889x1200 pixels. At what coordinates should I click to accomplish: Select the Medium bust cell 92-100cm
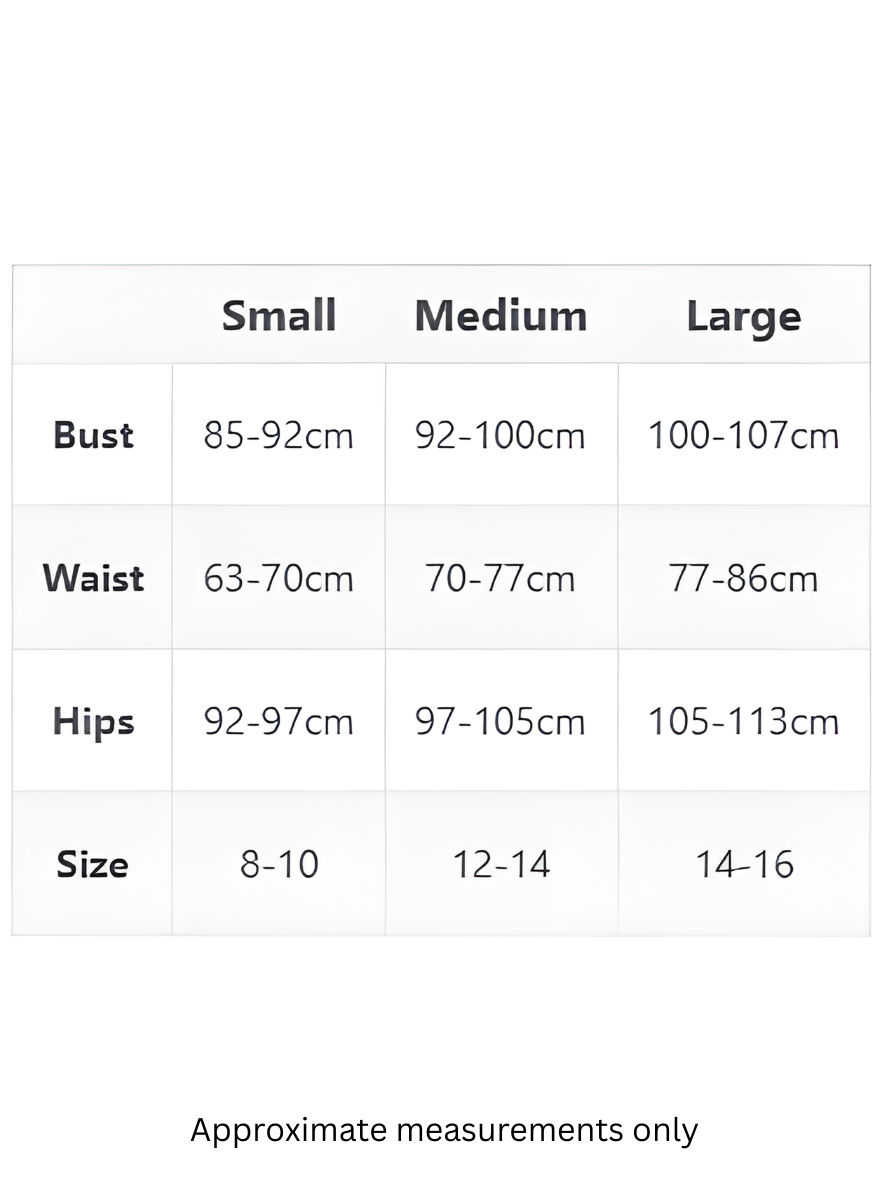pyautogui.click(x=501, y=435)
